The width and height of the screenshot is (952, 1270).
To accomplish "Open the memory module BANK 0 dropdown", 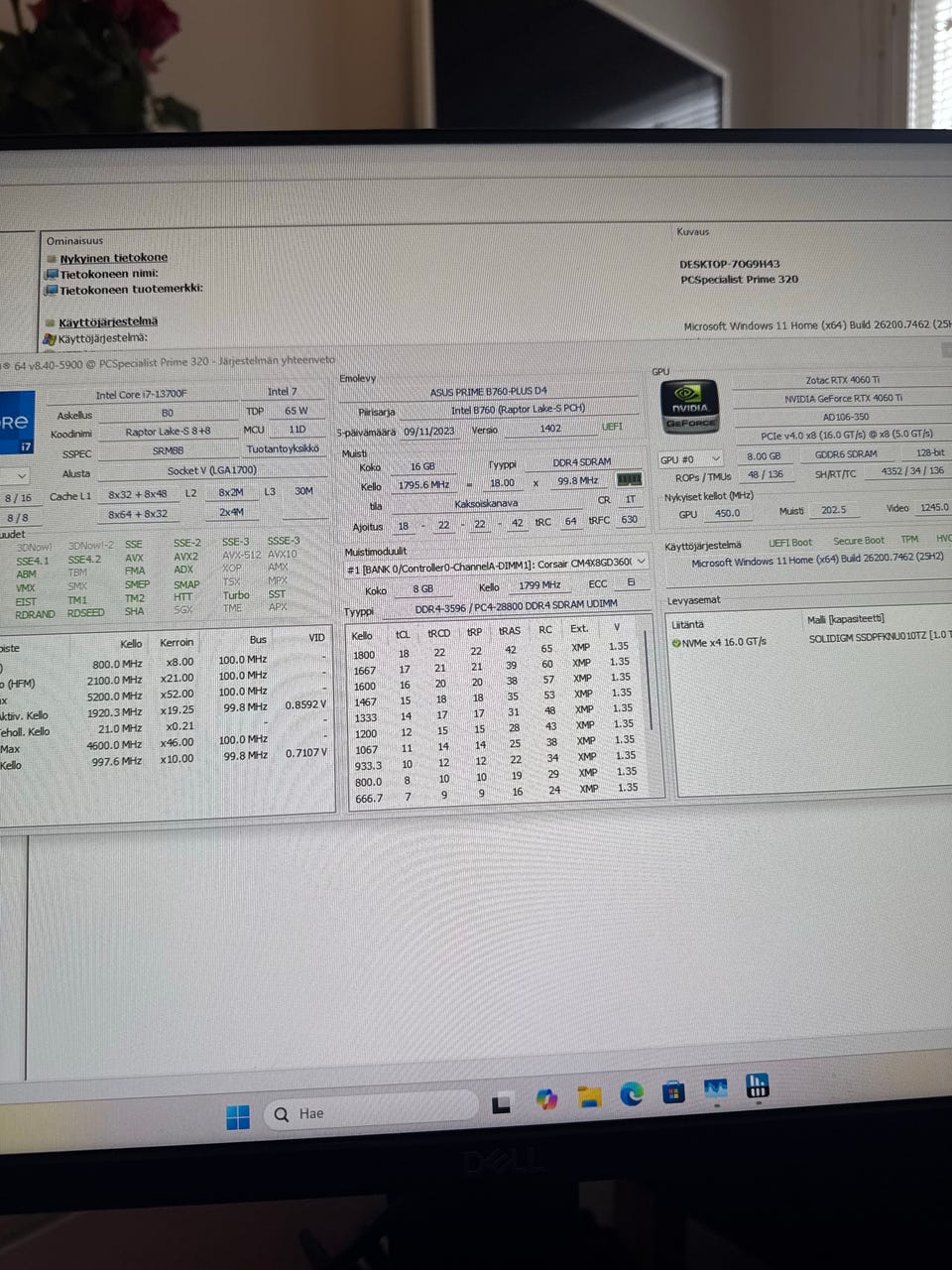I will click(x=496, y=564).
